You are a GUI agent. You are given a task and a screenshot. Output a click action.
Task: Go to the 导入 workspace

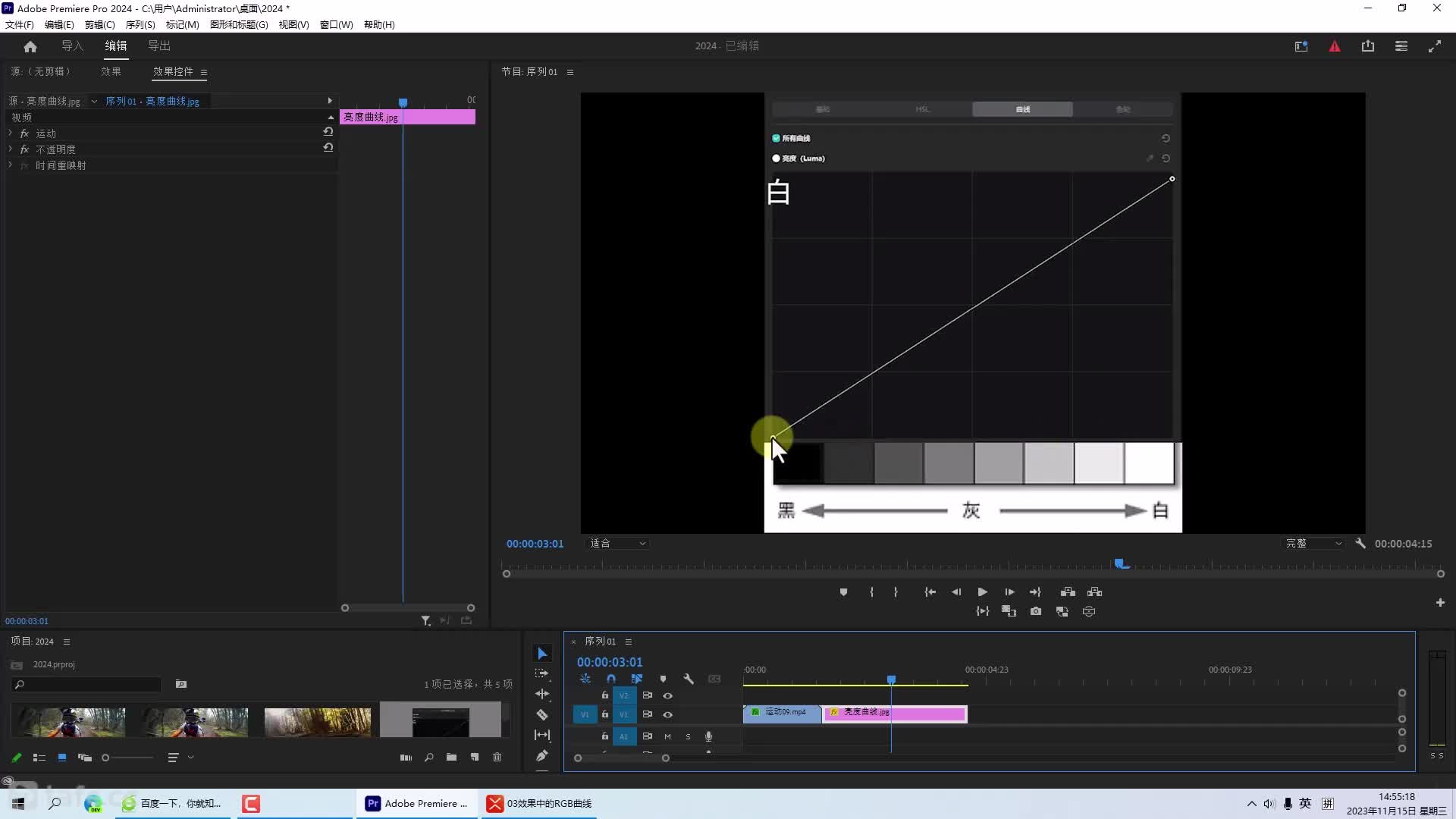(72, 46)
